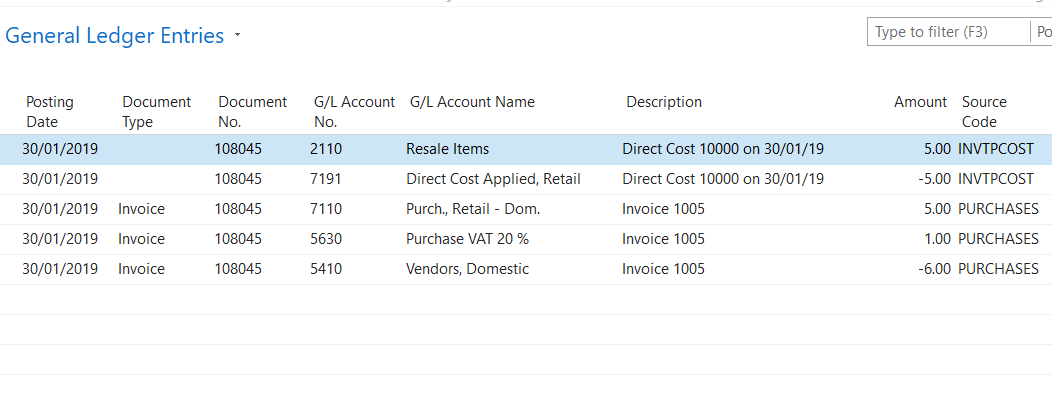
Task: Sort by the Amount column header
Action: (x=920, y=102)
